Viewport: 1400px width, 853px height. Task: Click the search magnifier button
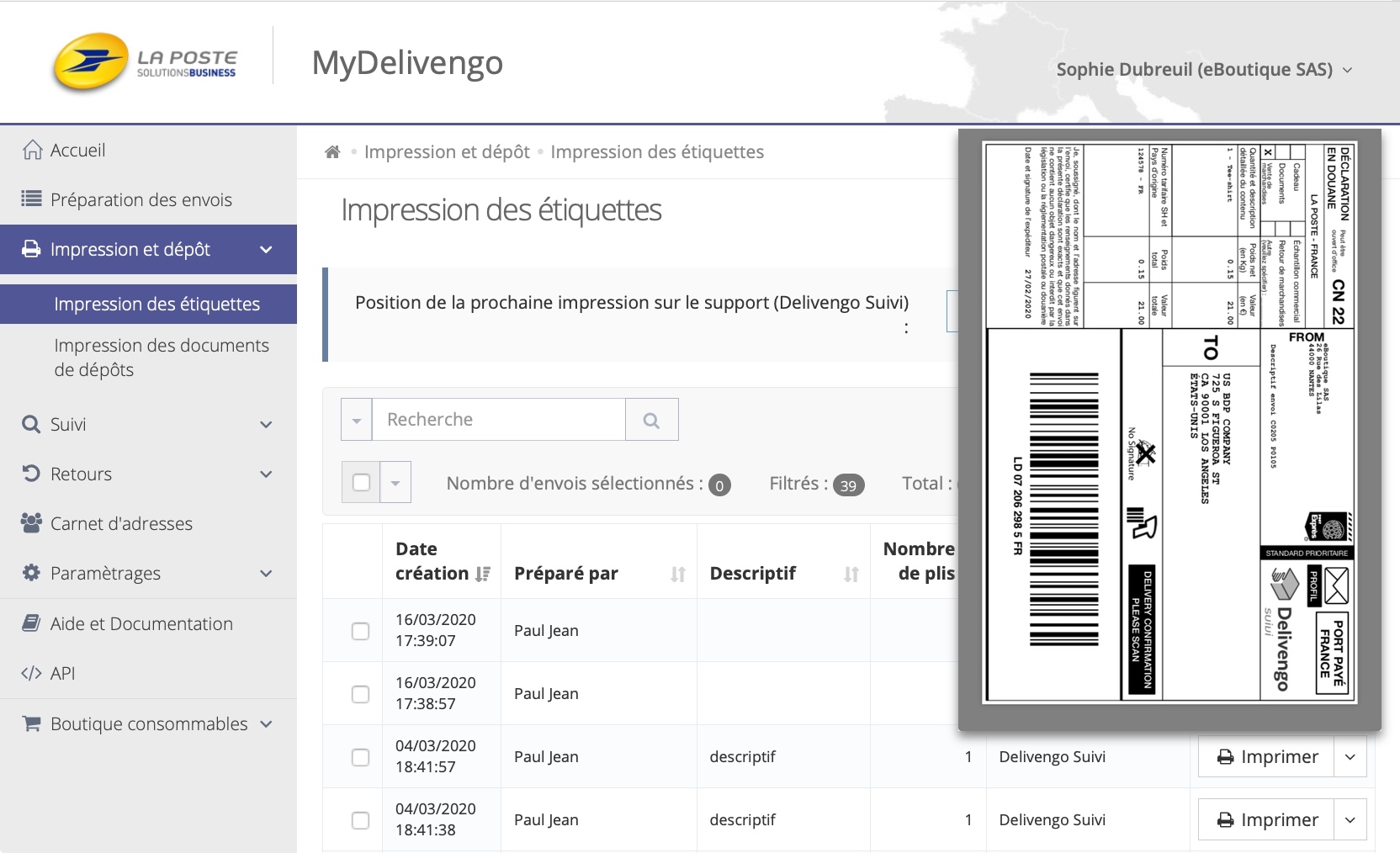(651, 420)
